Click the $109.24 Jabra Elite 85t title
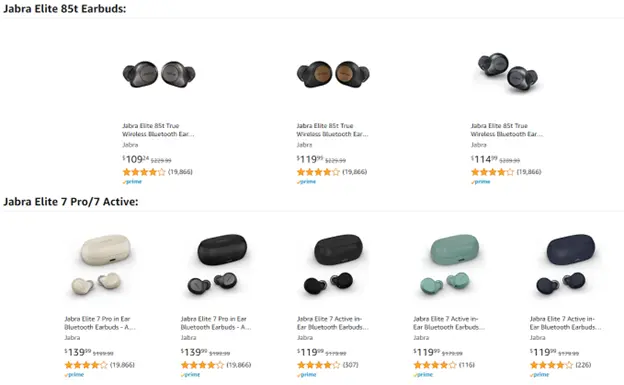The width and height of the screenshot is (624, 385). coord(158,130)
